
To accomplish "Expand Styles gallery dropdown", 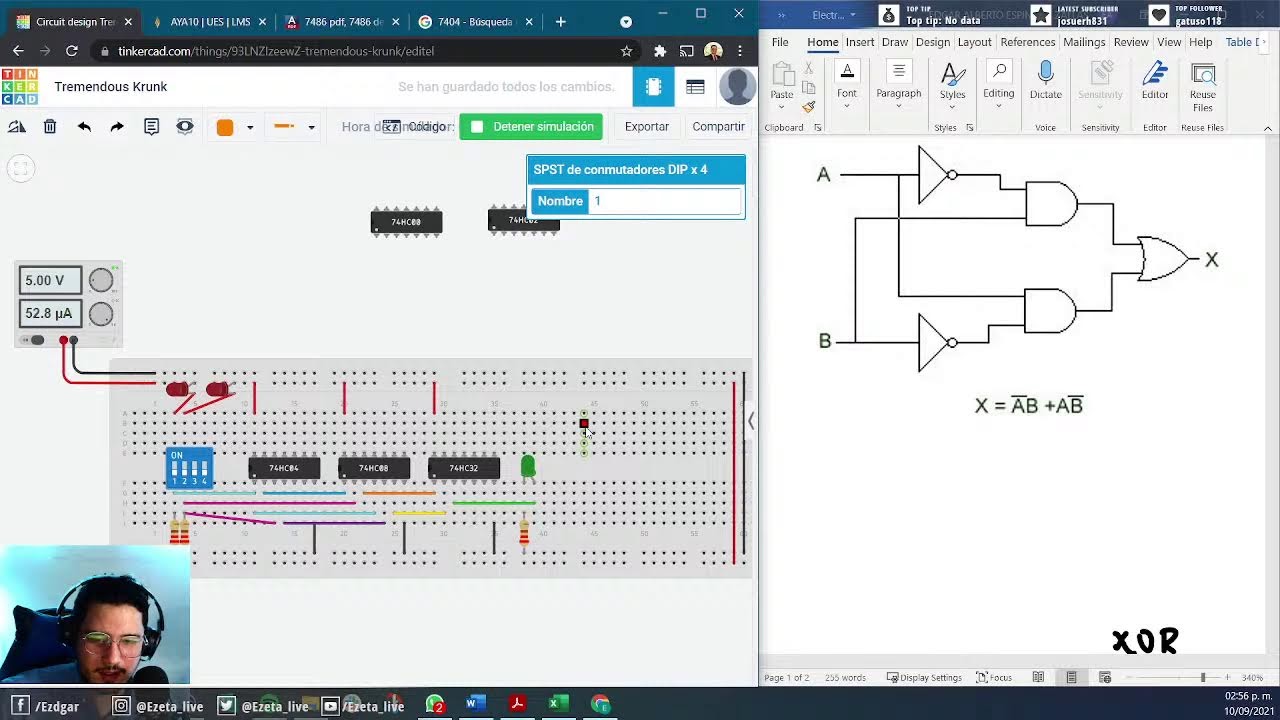I will pos(952,107).
